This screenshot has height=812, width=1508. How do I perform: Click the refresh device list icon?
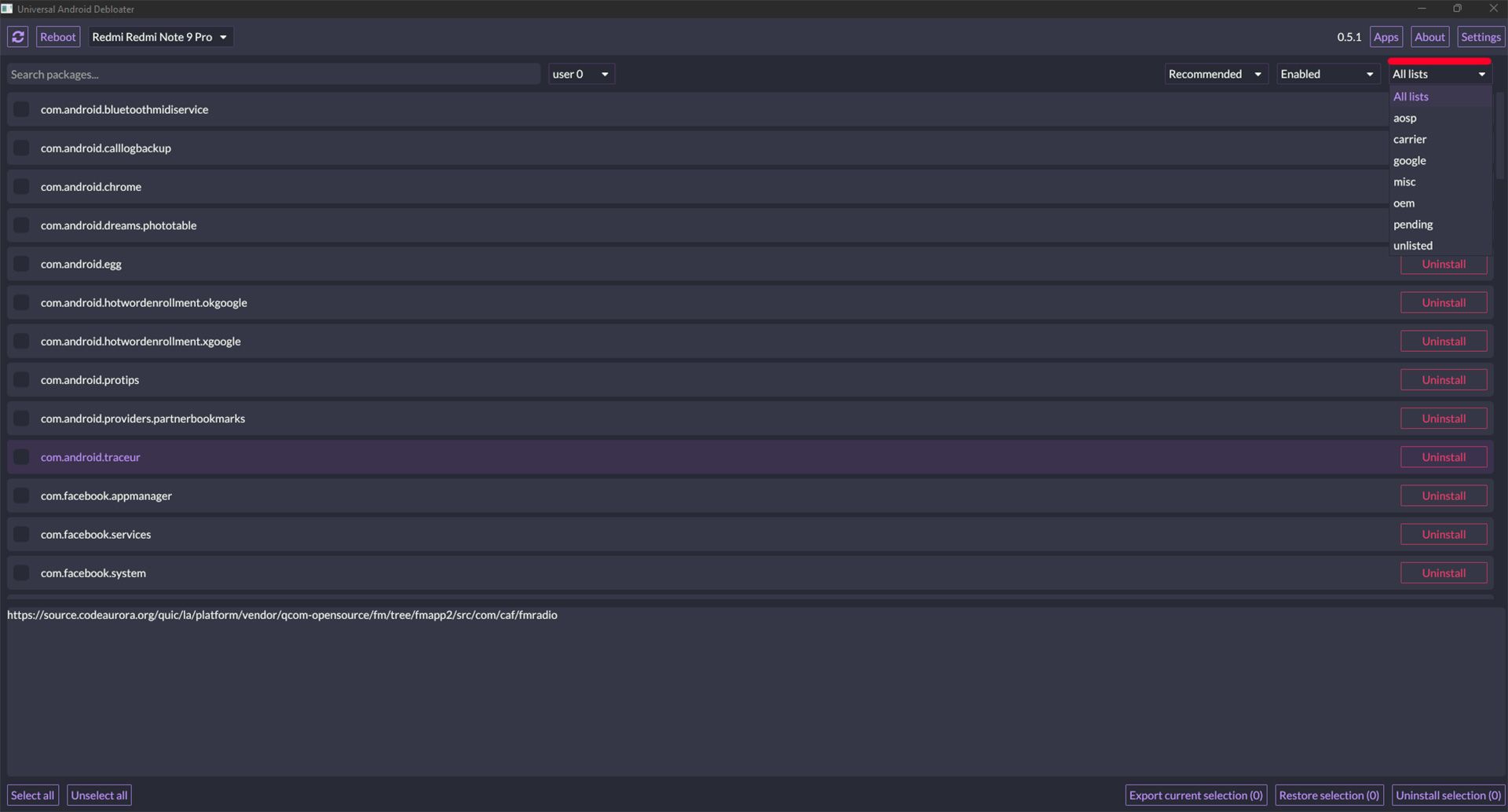(18, 37)
